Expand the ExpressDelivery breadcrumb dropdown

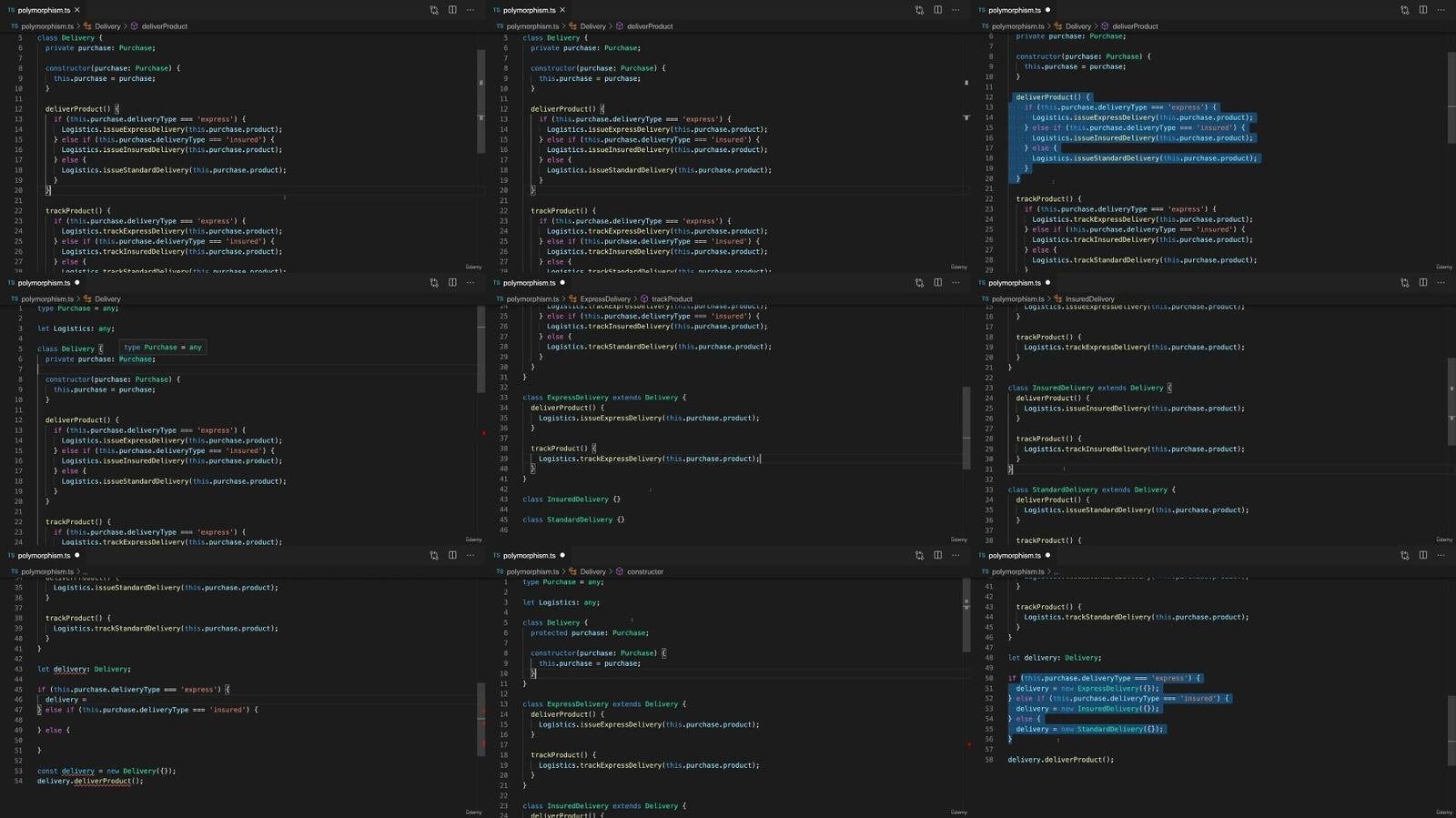pos(604,299)
